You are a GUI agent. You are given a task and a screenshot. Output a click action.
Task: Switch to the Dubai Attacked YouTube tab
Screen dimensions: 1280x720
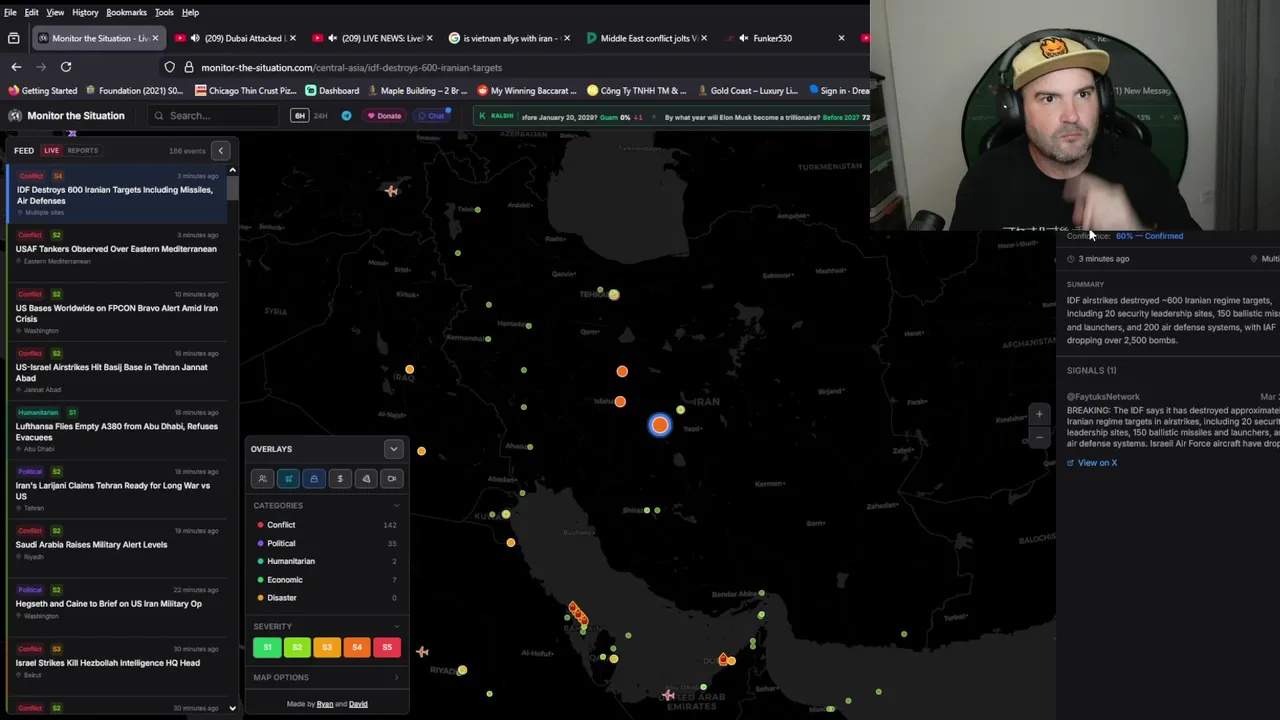pos(236,38)
